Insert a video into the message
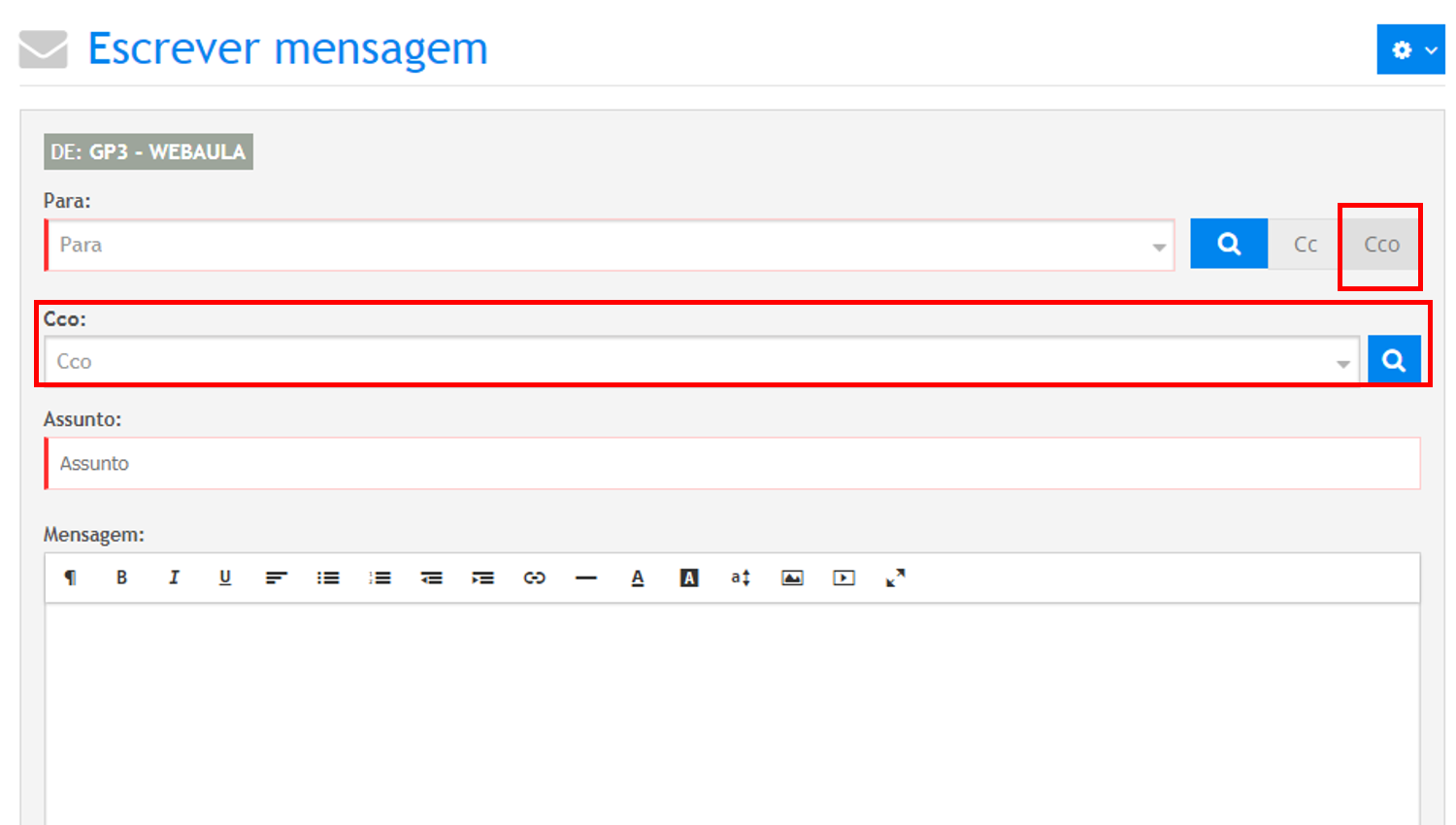The width and height of the screenshot is (1456, 825). [844, 577]
